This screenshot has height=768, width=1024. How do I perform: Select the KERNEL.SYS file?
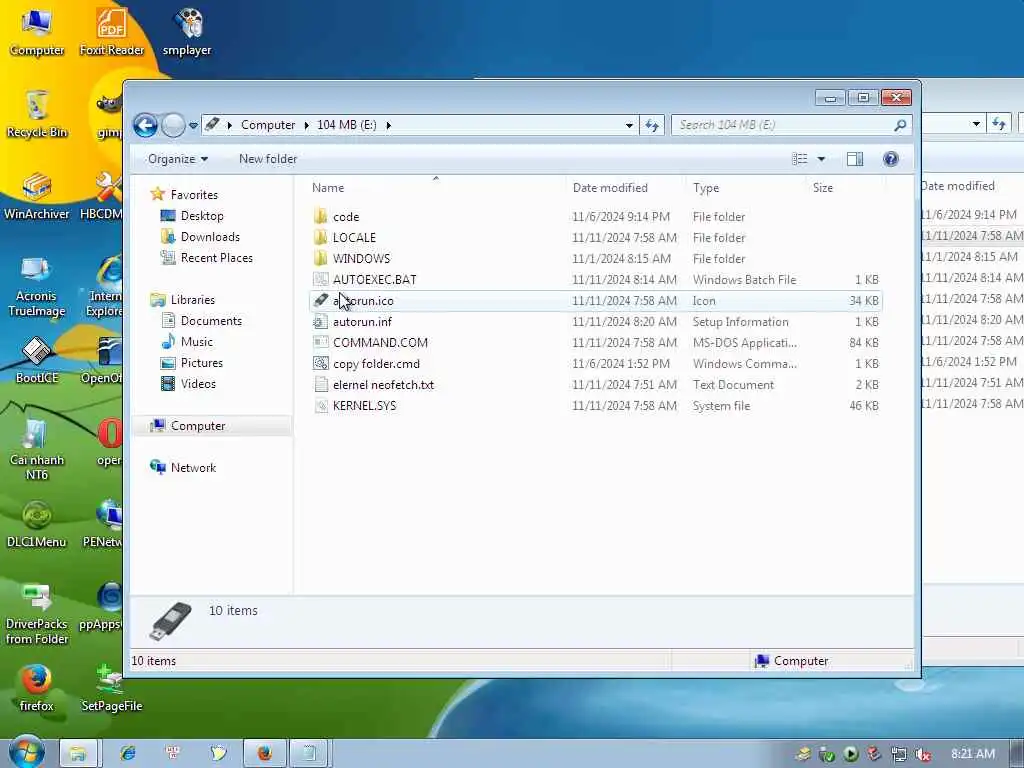pyautogui.click(x=364, y=406)
